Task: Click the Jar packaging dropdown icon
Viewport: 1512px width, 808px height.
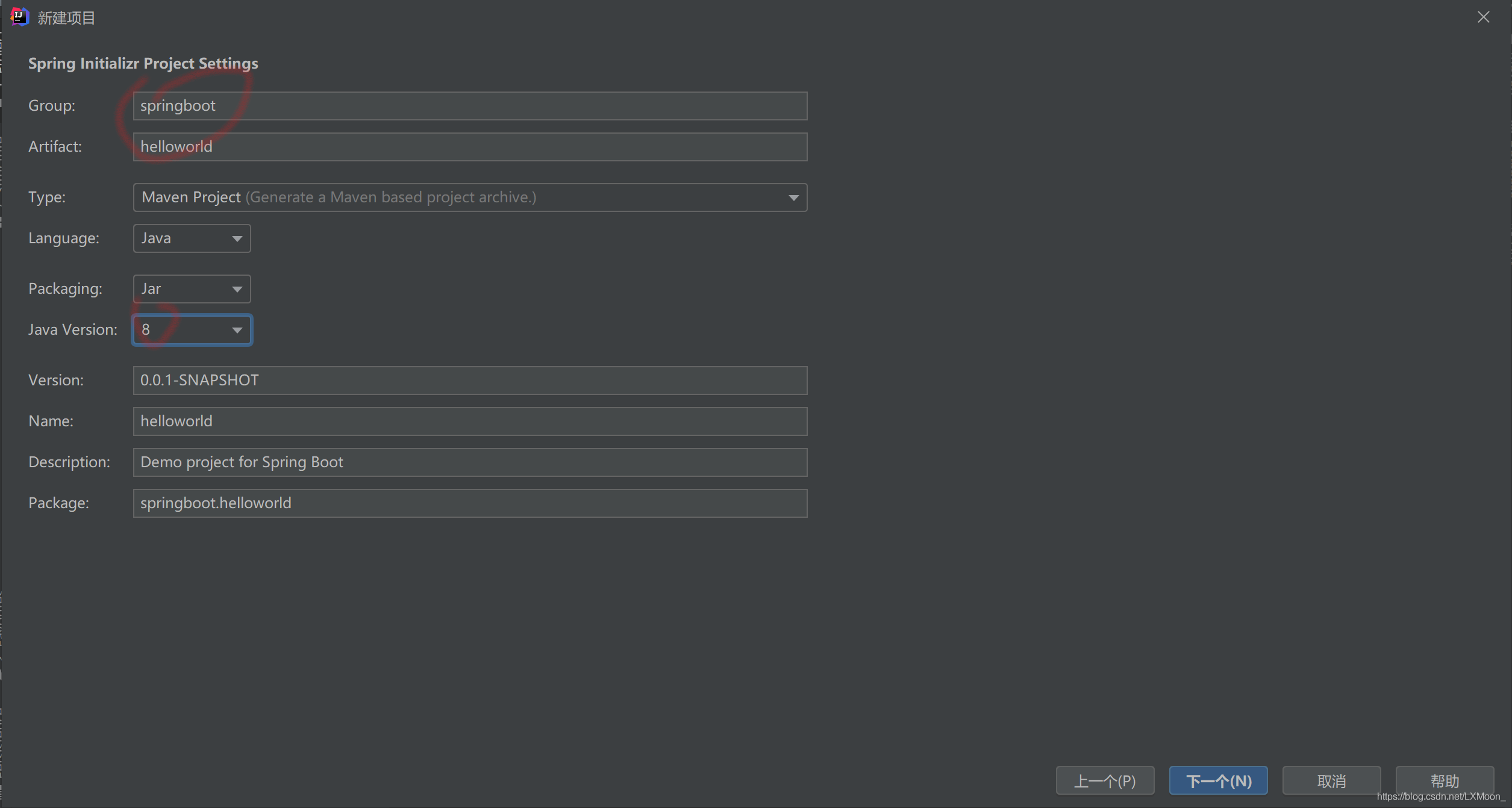Action: click(237, 288)
